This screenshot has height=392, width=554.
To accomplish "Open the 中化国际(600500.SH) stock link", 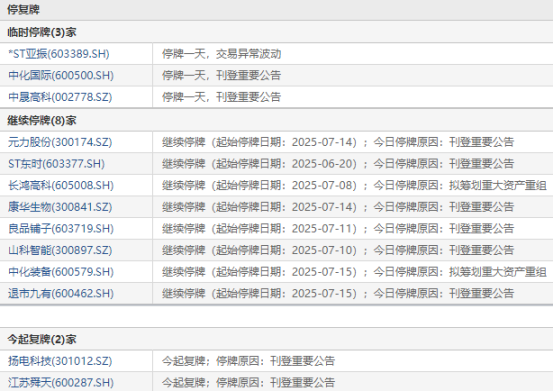I will (61, 76).
